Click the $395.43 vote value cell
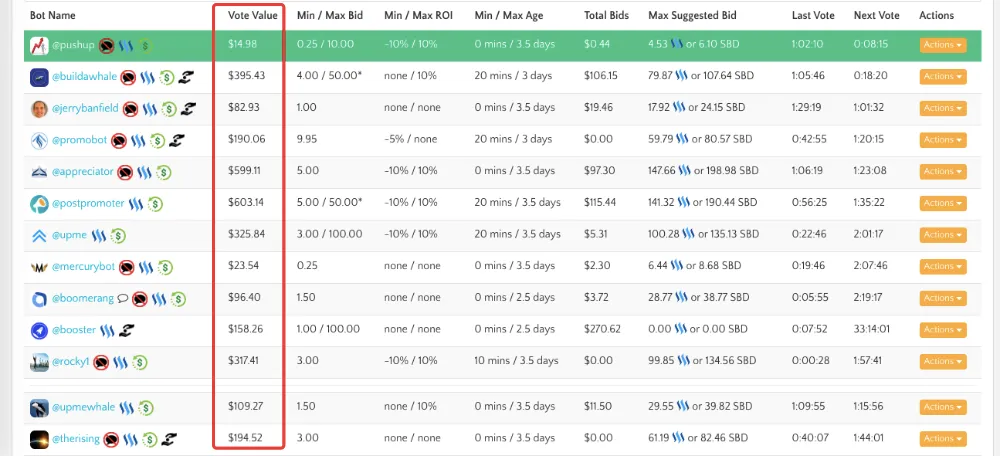The width and height of the screenshot is (1000, 456). click(x=246, y=76)
